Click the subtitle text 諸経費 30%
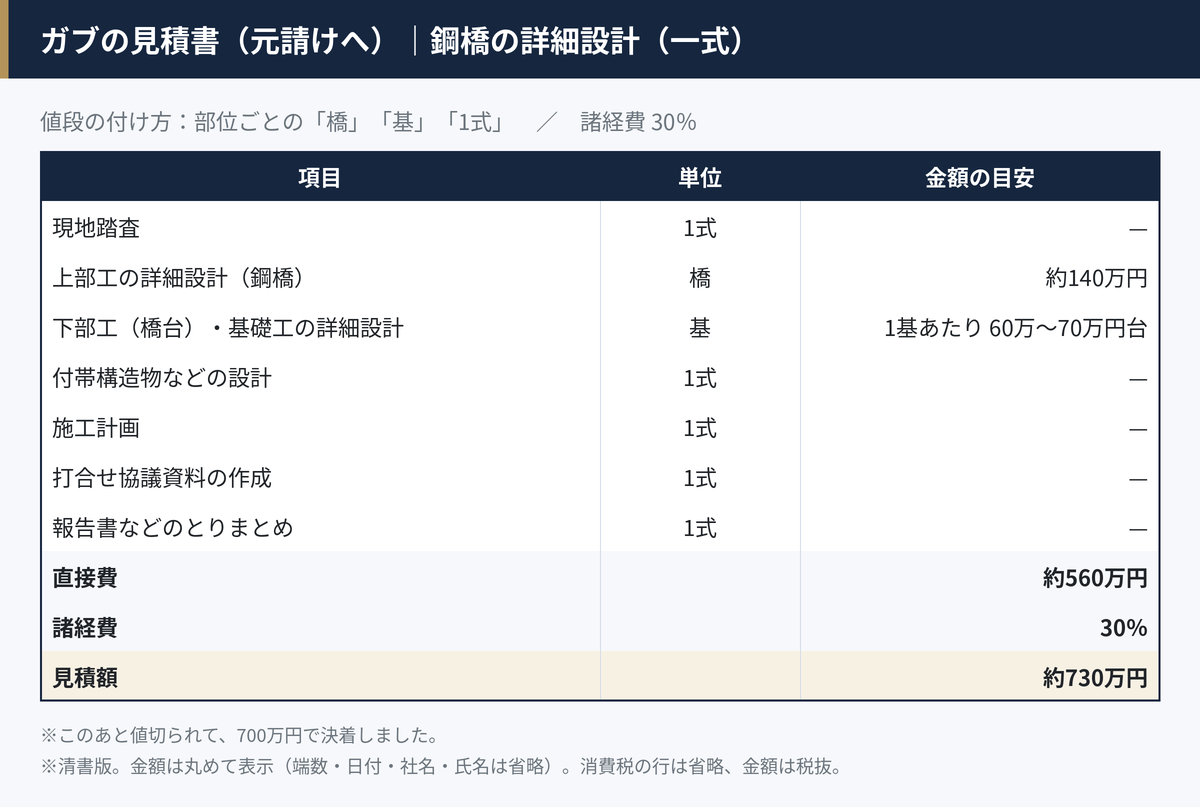This screenshot has height=807, width=1200. click(638, 122)
